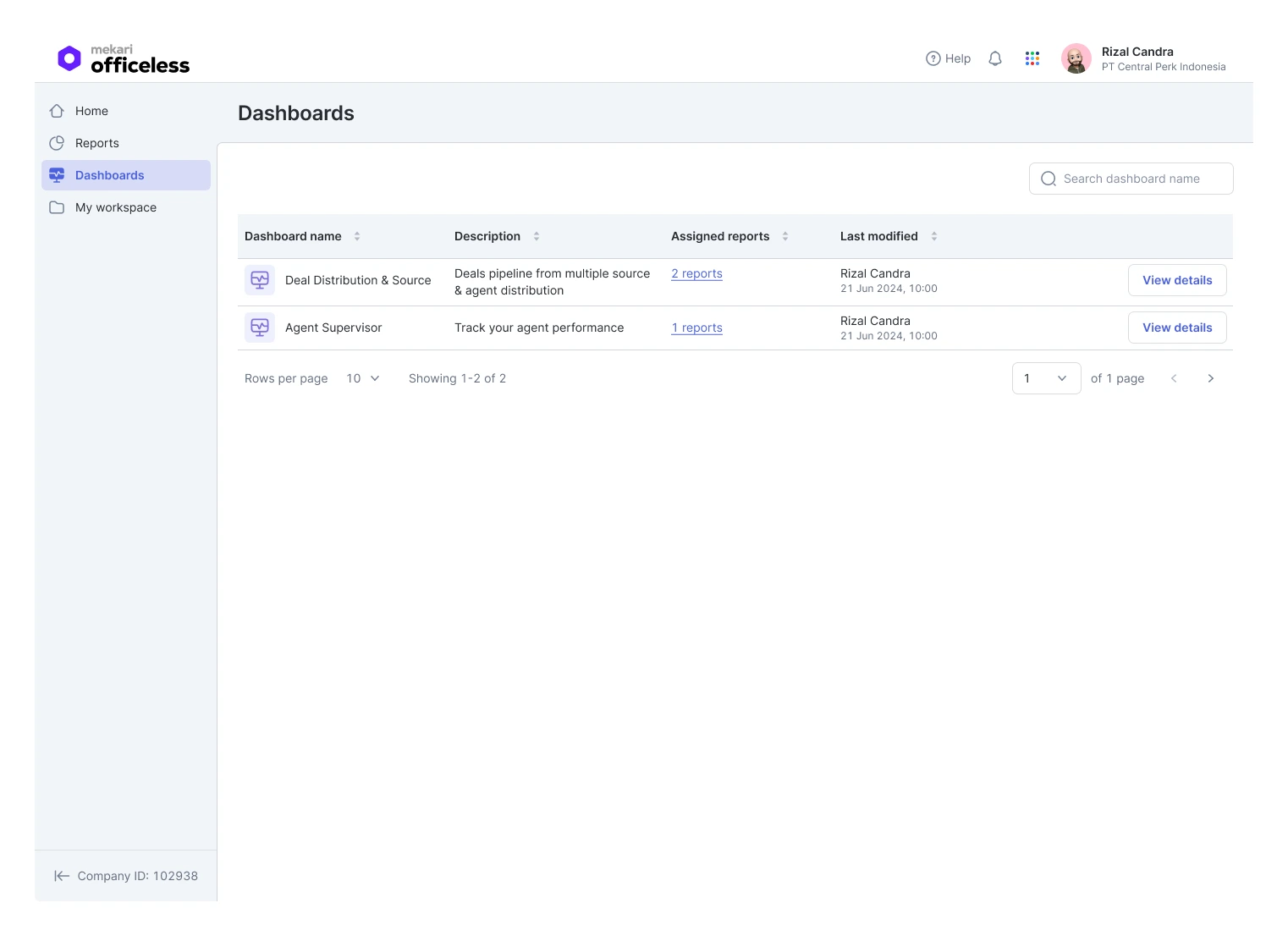Viewport: 1288px width, 936px height.
Task: Click the My workspace folder icon
Action: [x=57, y=207]
